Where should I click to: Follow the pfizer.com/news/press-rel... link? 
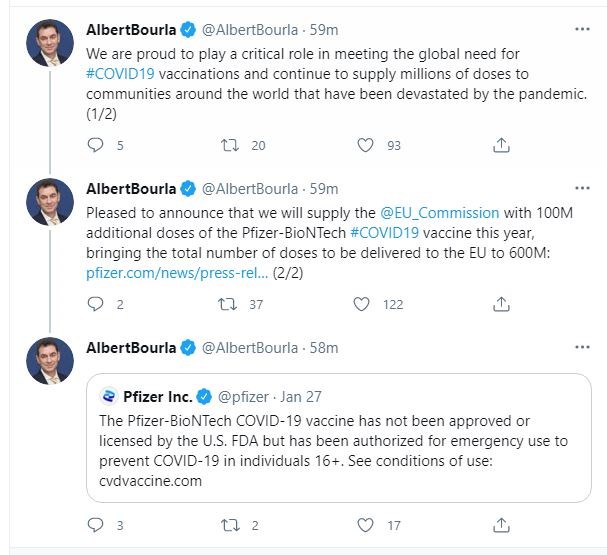click(178, 271)
